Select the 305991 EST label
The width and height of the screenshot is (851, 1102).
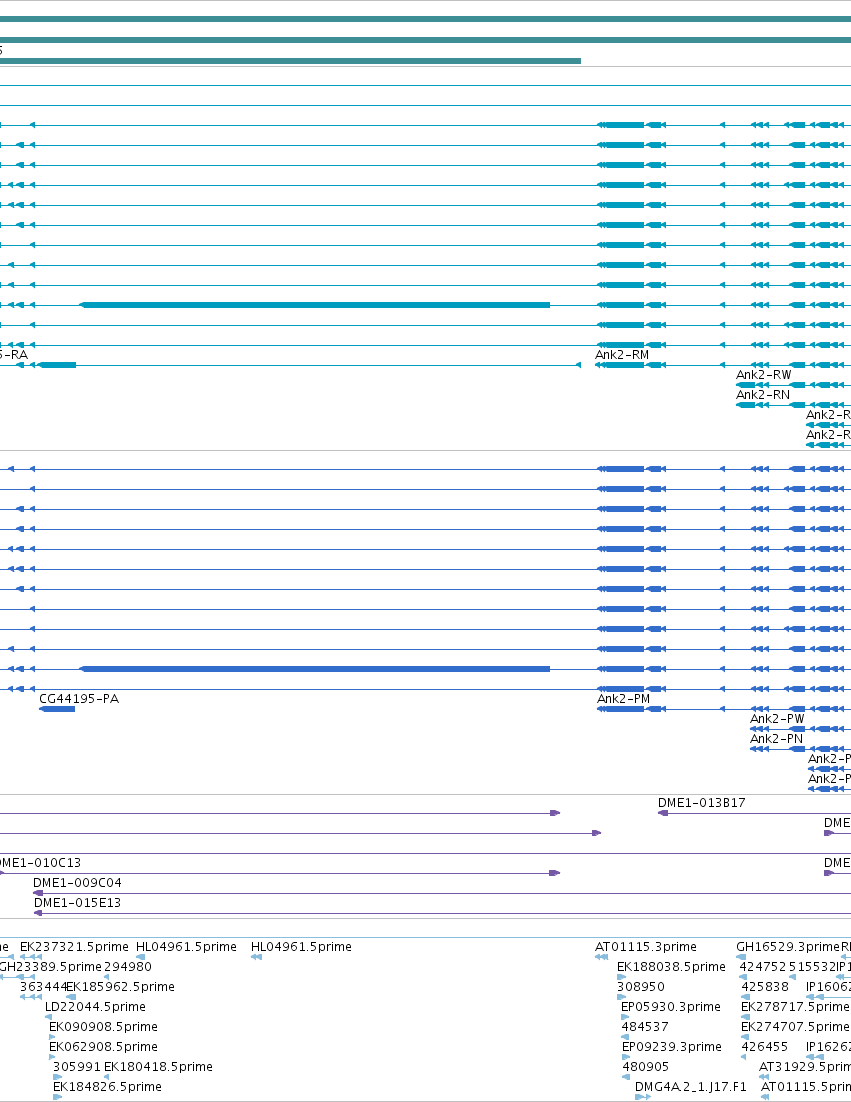click(x=77, y=1067)
